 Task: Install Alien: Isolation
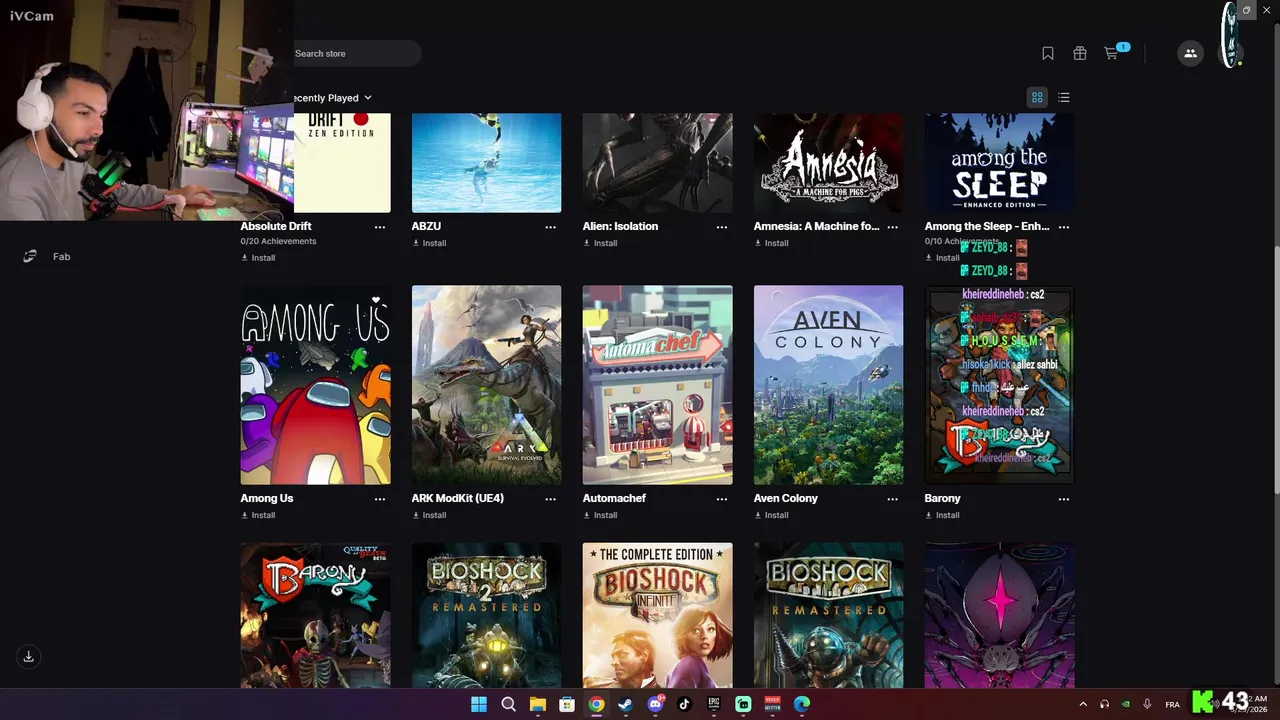coord(600,243)
